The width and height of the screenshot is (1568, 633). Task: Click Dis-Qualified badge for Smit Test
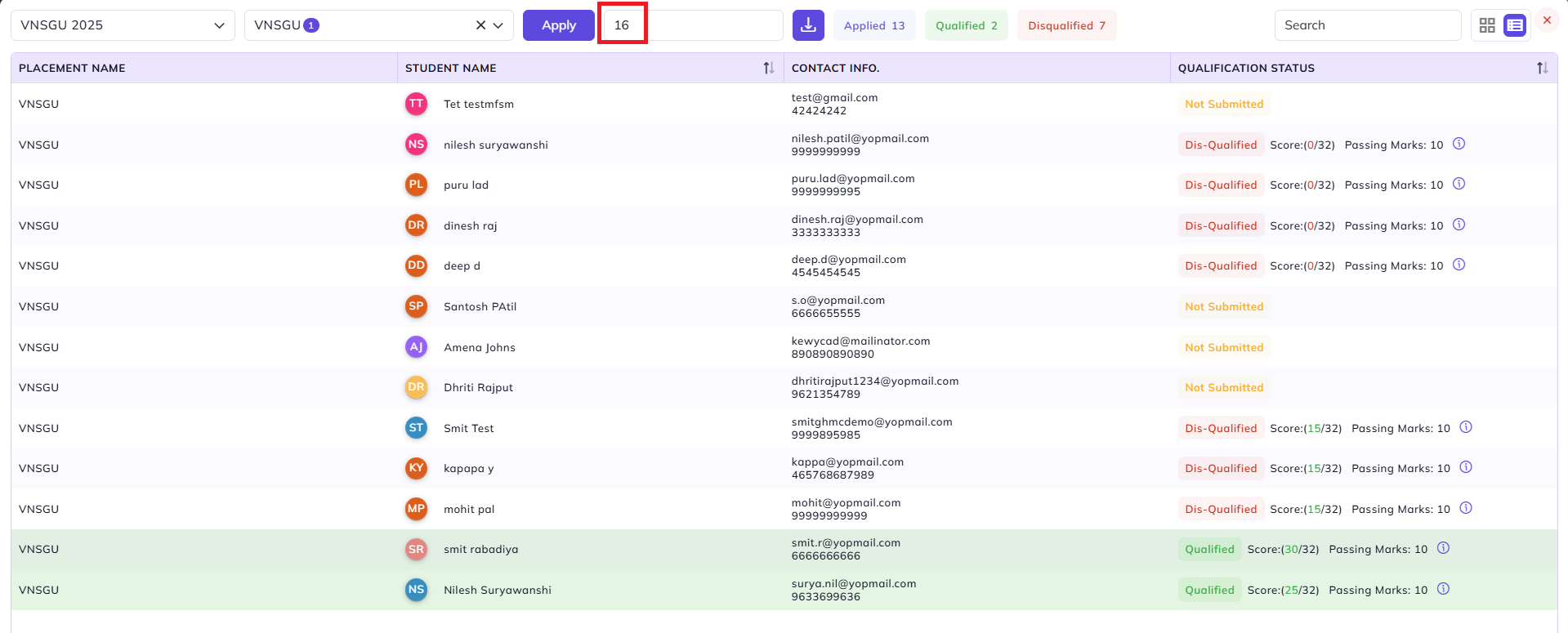point(1221,428)
